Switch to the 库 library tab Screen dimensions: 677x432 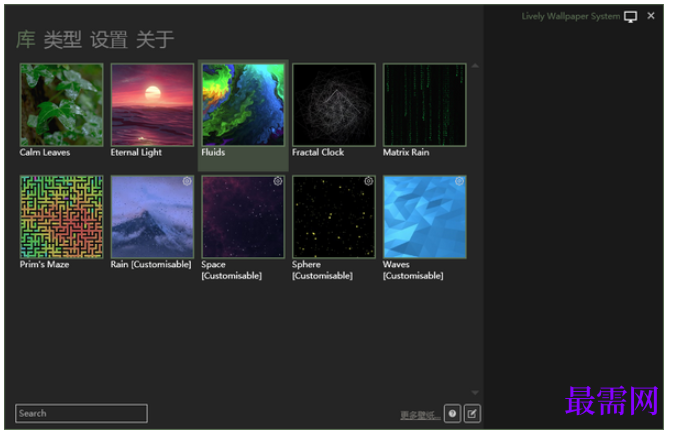pyautogui.click(x=25, y=40)
